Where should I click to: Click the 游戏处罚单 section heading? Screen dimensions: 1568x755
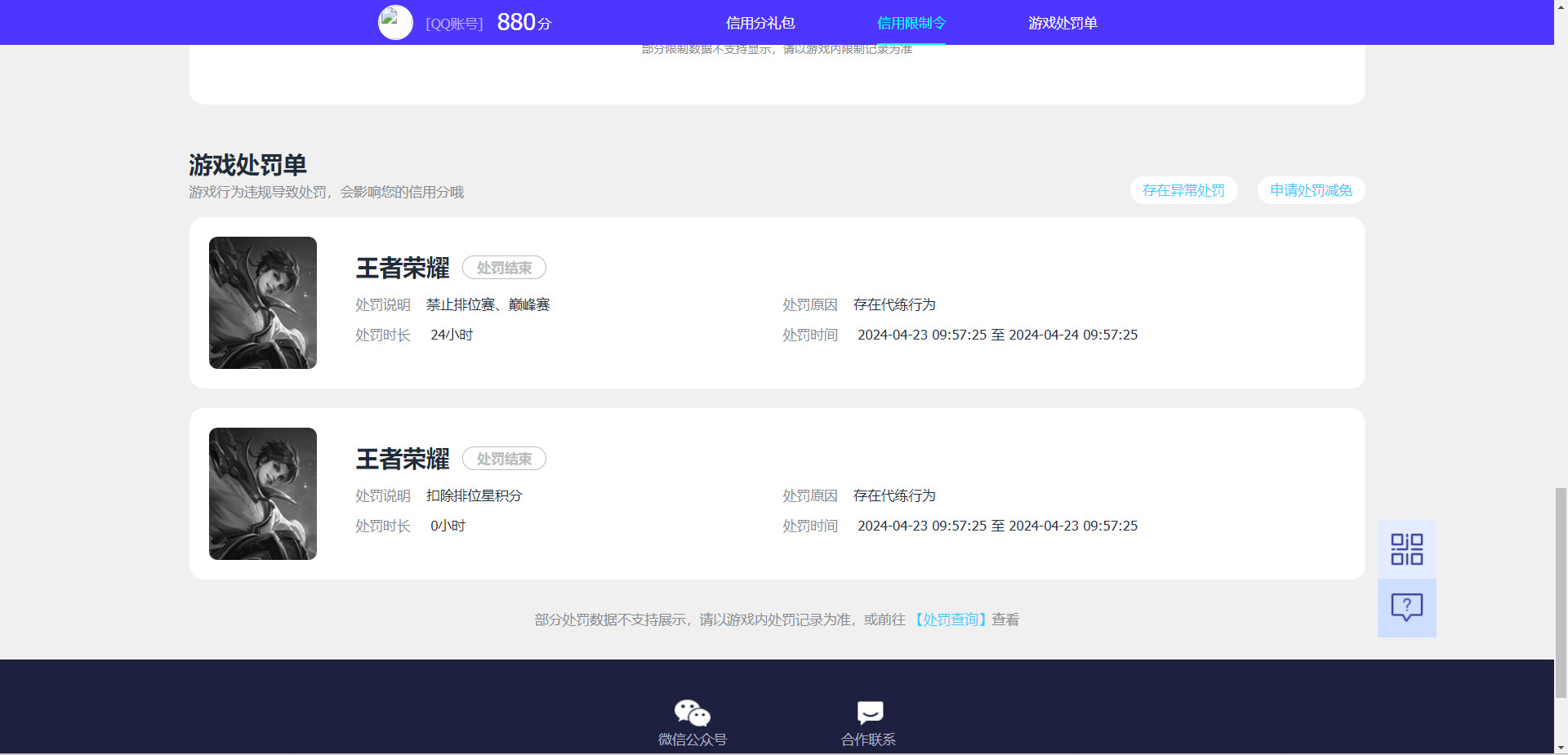click(x=247, y=165)
